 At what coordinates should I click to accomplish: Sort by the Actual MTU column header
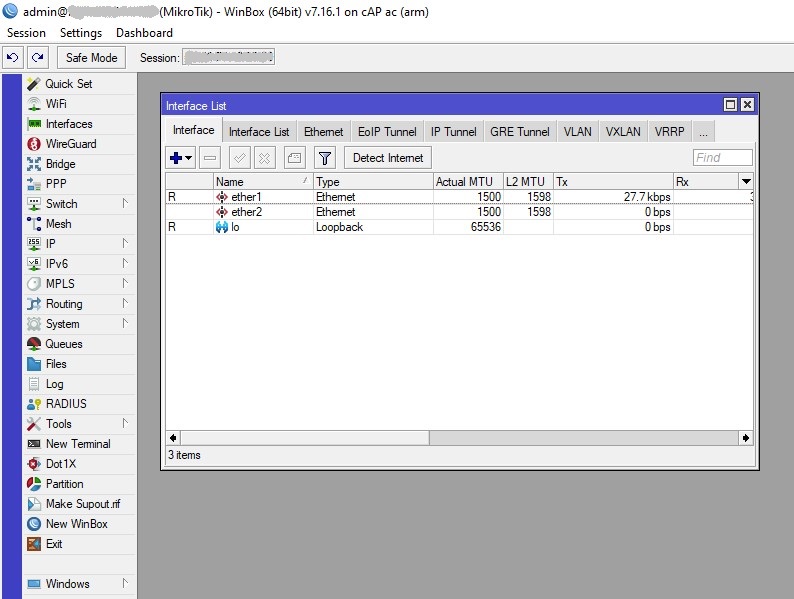coord(468,181)
